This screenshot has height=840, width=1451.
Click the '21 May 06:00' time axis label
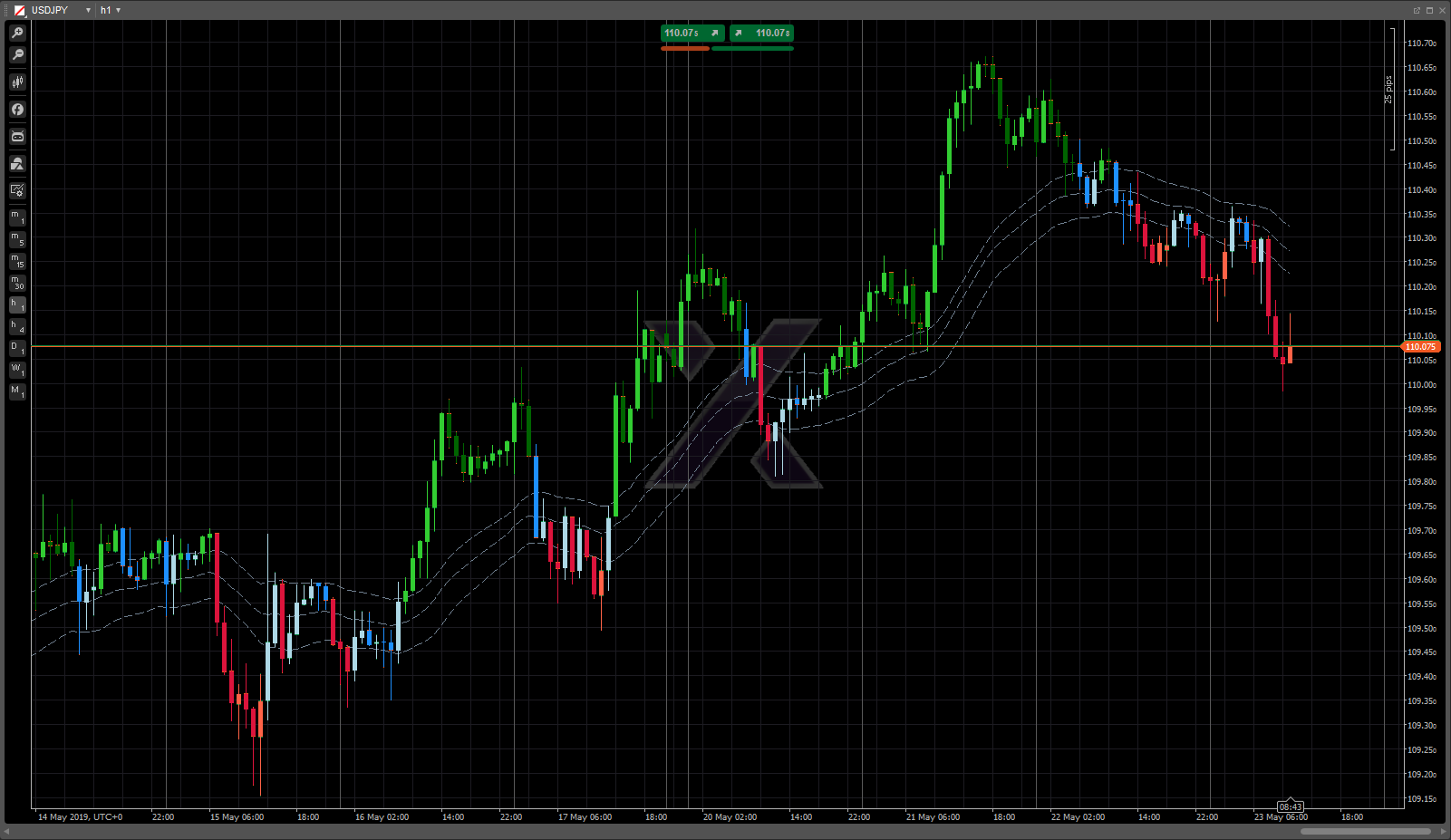point(933,817)
